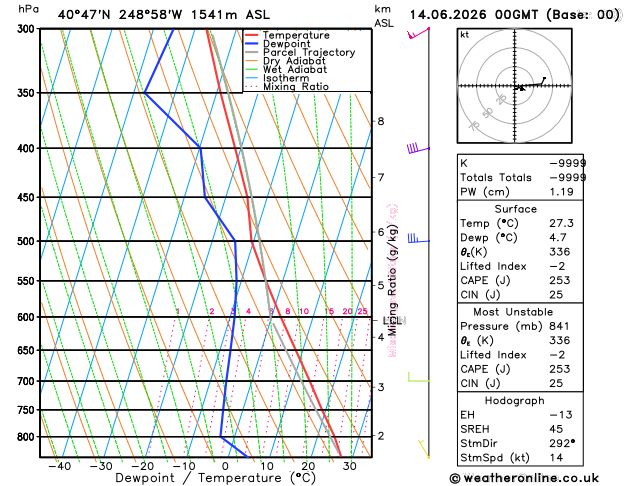Click the 'Most Unstable' section heading
The image size is (629, 486).
513,312
